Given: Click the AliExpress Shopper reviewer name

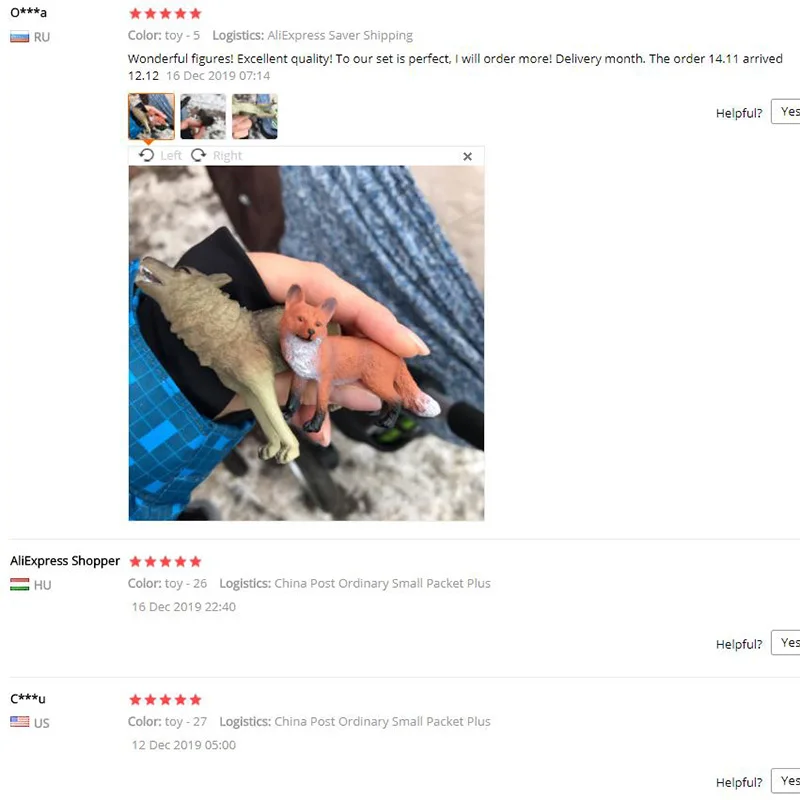Looking at the screenshot, I should pyautogui.click(x=65, y=561).
